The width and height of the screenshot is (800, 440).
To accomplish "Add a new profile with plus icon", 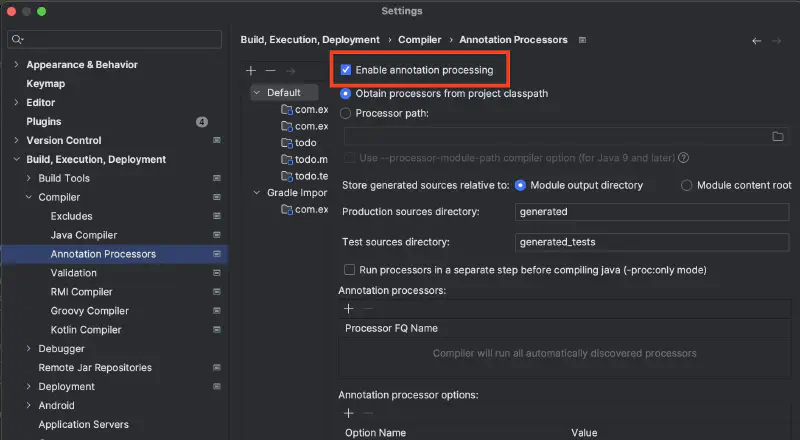I will tap(251, 70).
